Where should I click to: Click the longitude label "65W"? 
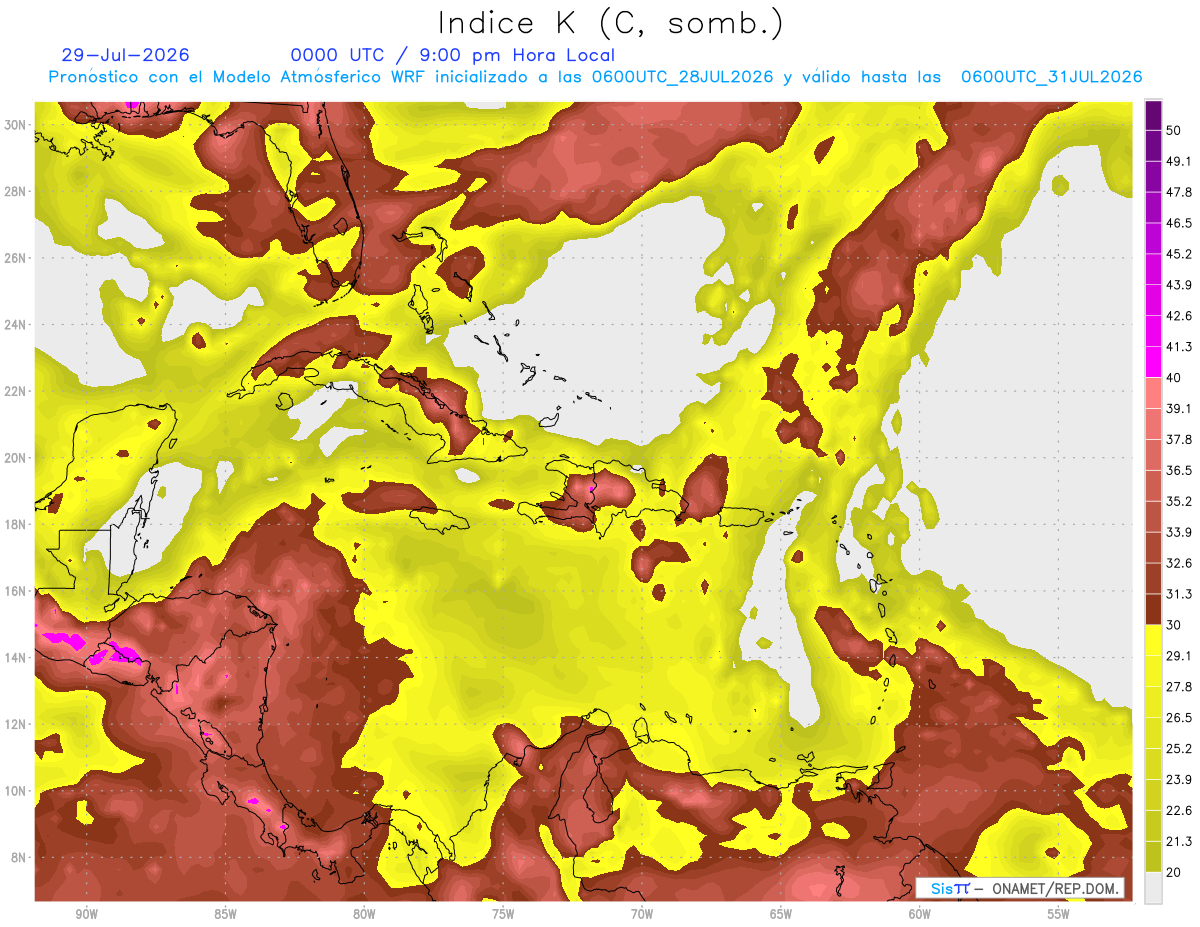tap(781, 914)
